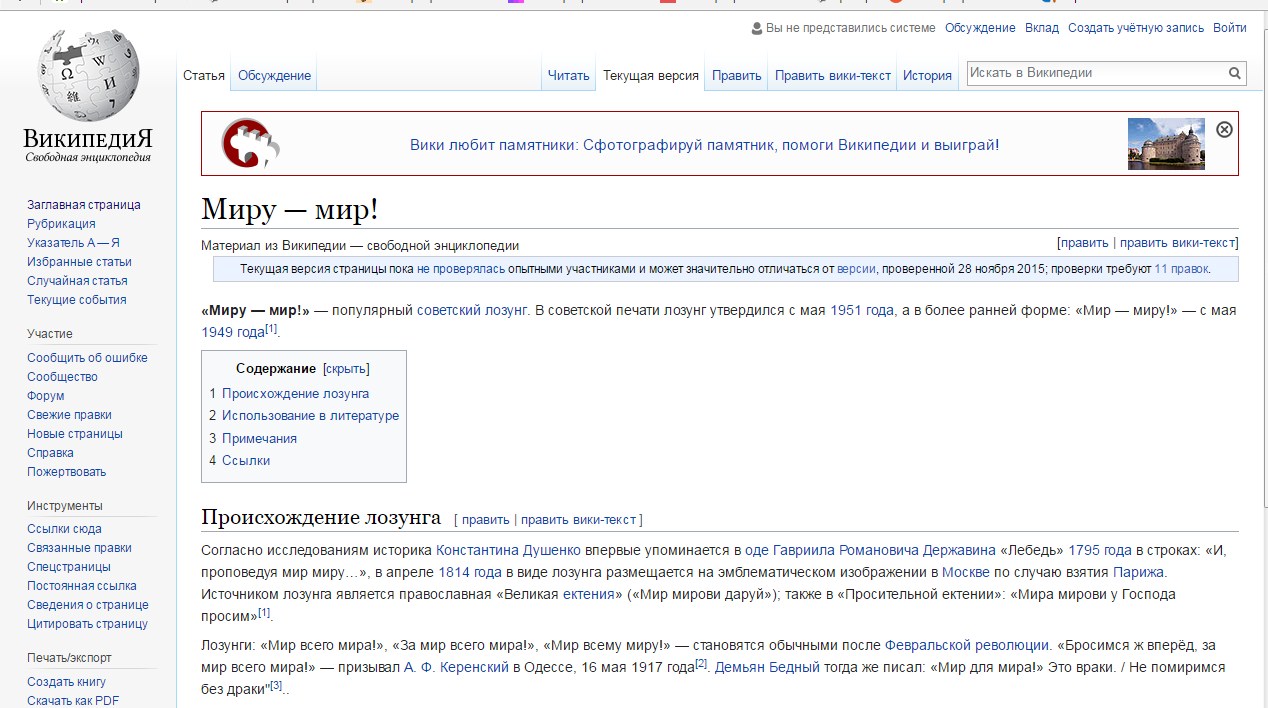
Task: Open 'Свежие правки'
Action: pyautogui.click(x=69, y=415)
